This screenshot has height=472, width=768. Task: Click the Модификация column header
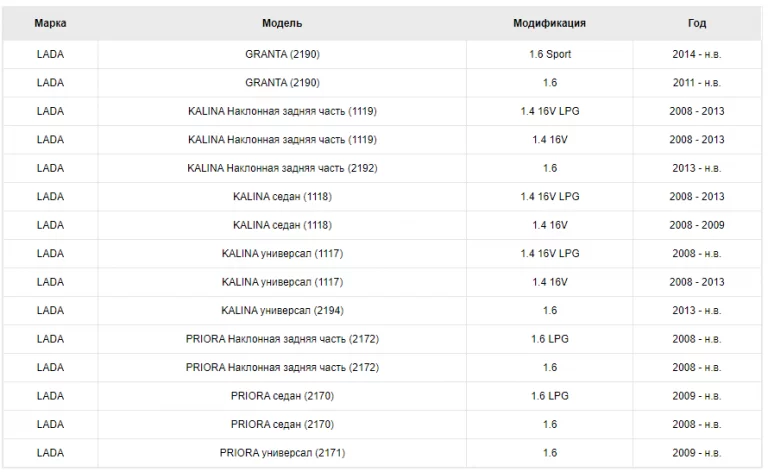point(549,23)
